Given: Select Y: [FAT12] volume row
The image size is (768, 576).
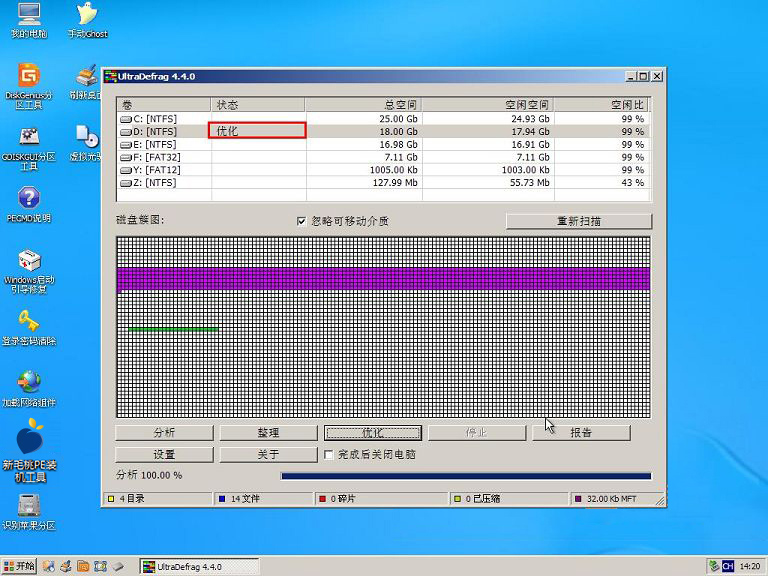Looking at the screenshot, I should pyautogui.click(x=383, y=170).
